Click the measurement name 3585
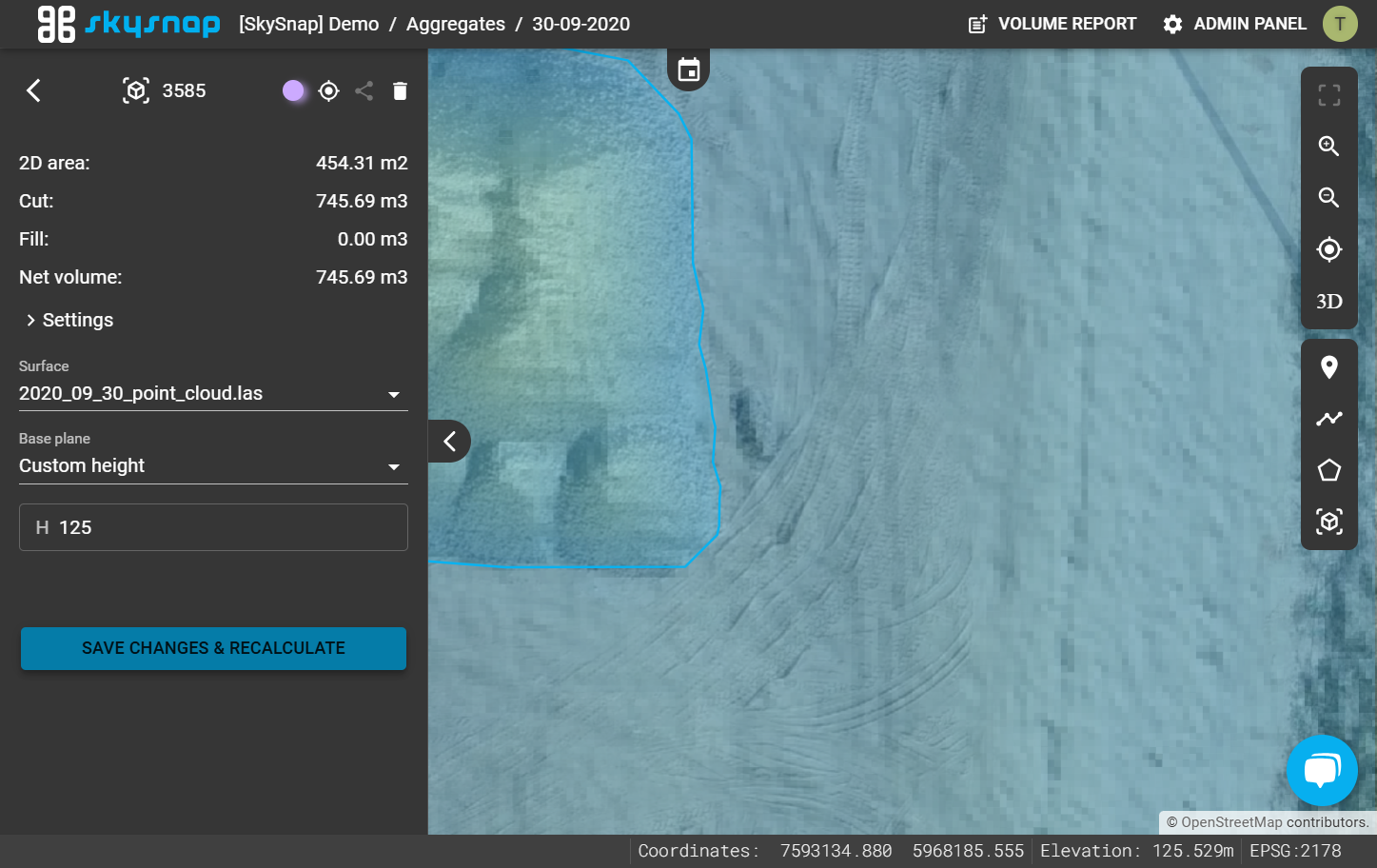The height and width of the screenshot is (868, 1377). tap(184, 90)
